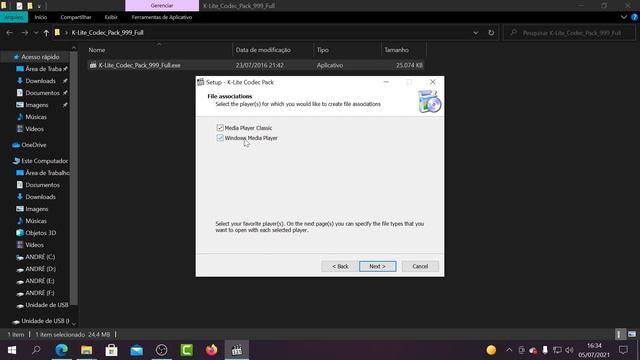Screen dimensions: 640x360
Task: Click the search box in Explorer
Action: tap(569, 33)
